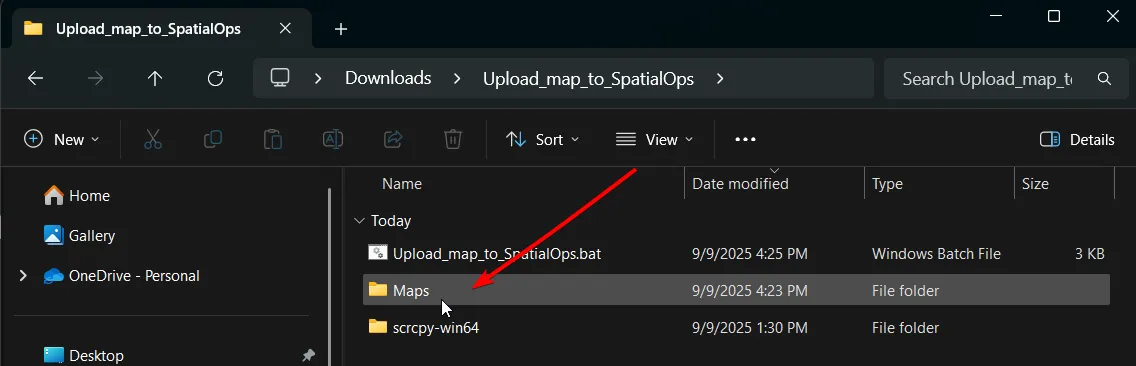Screen dimensions: 1136x366
Task: Open Gallery in the navigation pane
Action: click(x=79, y=236)
